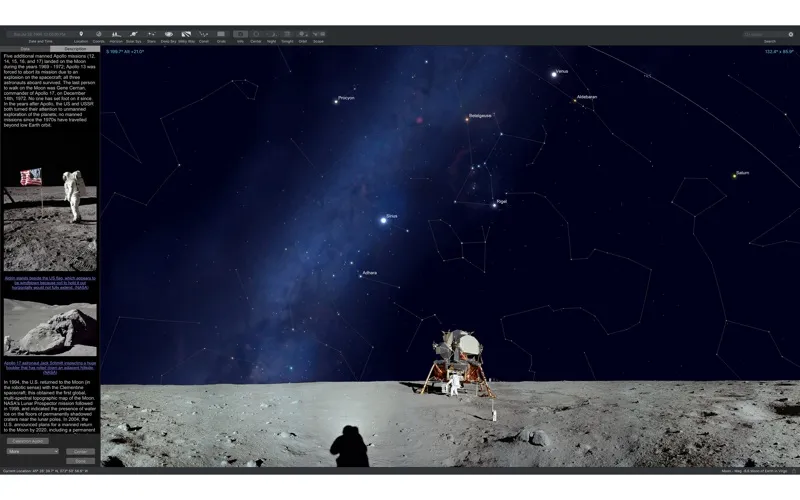Select the Solar Sys toolbar icon
The image size is (800, 500).
tap(133, 34)
